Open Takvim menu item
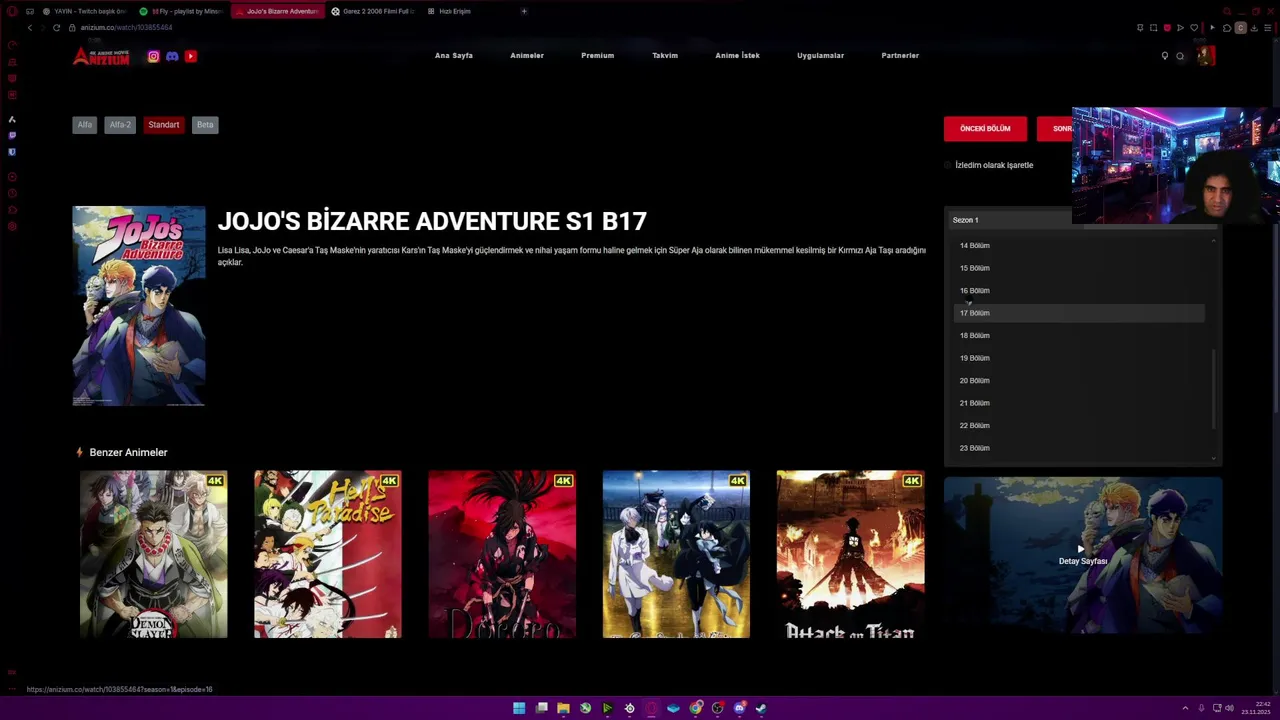 click(x=665, y=56)
